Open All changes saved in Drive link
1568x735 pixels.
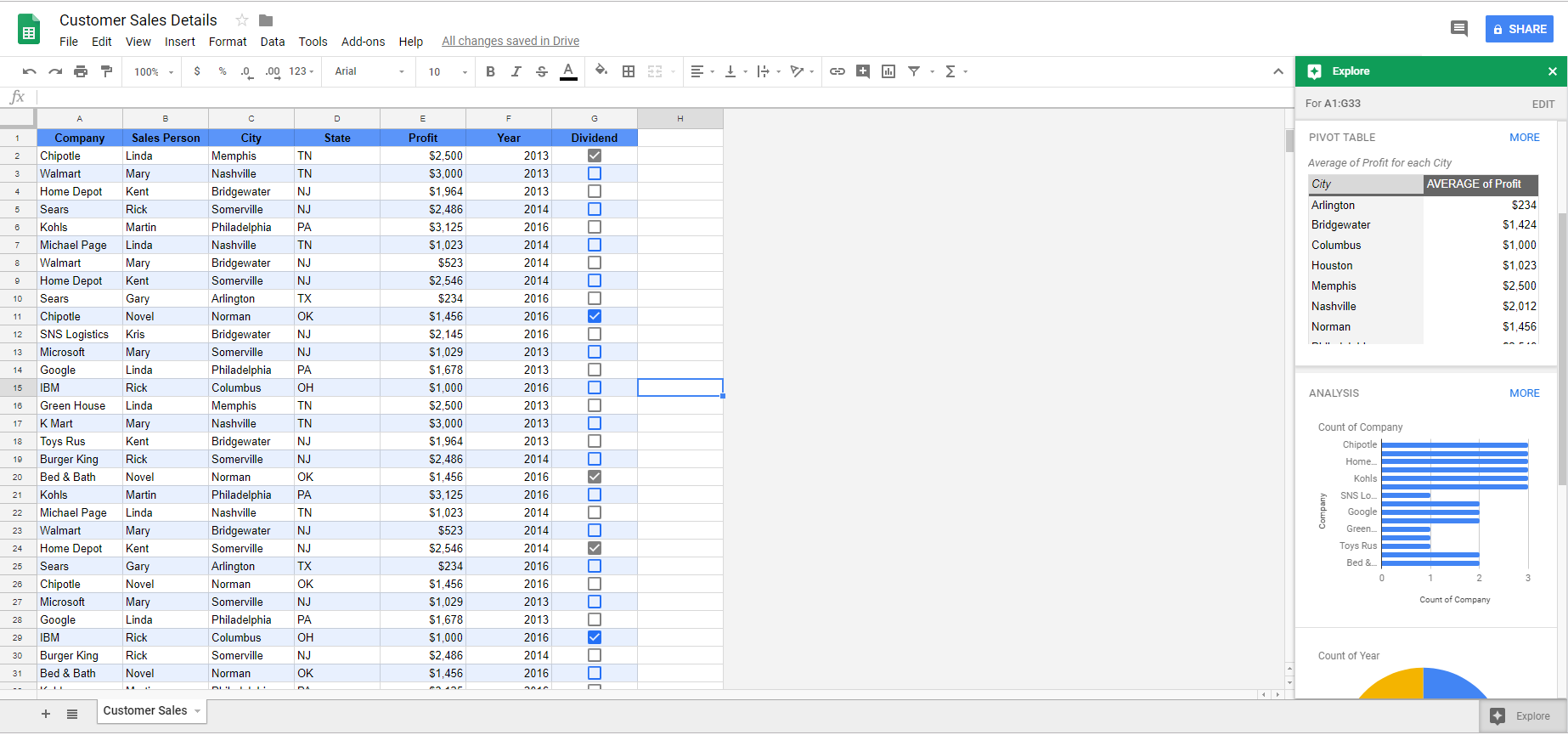click(510, 41)
